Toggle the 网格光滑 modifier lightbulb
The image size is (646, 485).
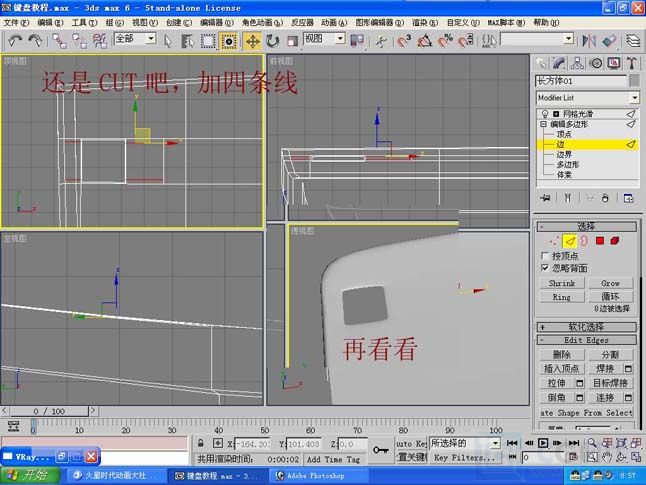click(545, 114)
